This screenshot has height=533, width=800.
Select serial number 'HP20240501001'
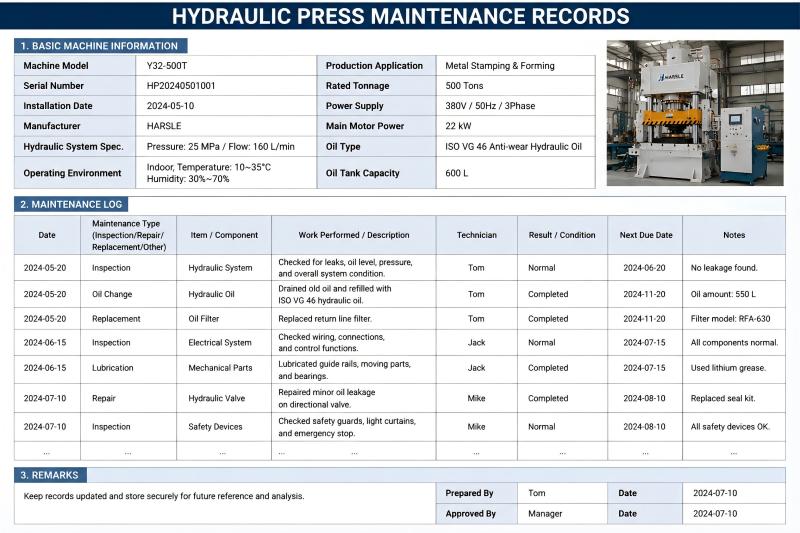click(x=181, y=86)
